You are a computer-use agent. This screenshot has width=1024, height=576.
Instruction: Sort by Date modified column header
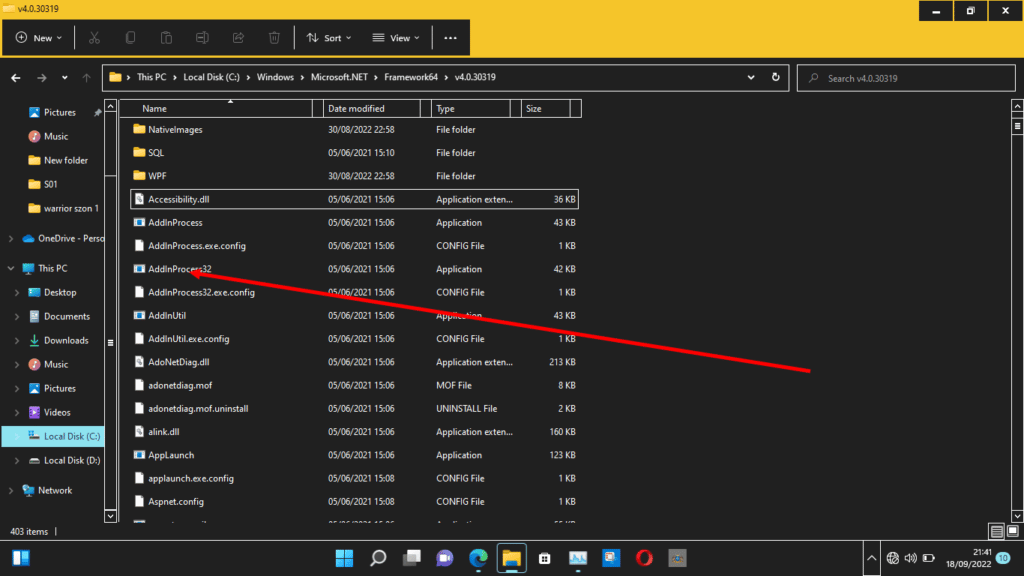click(372, 108)
